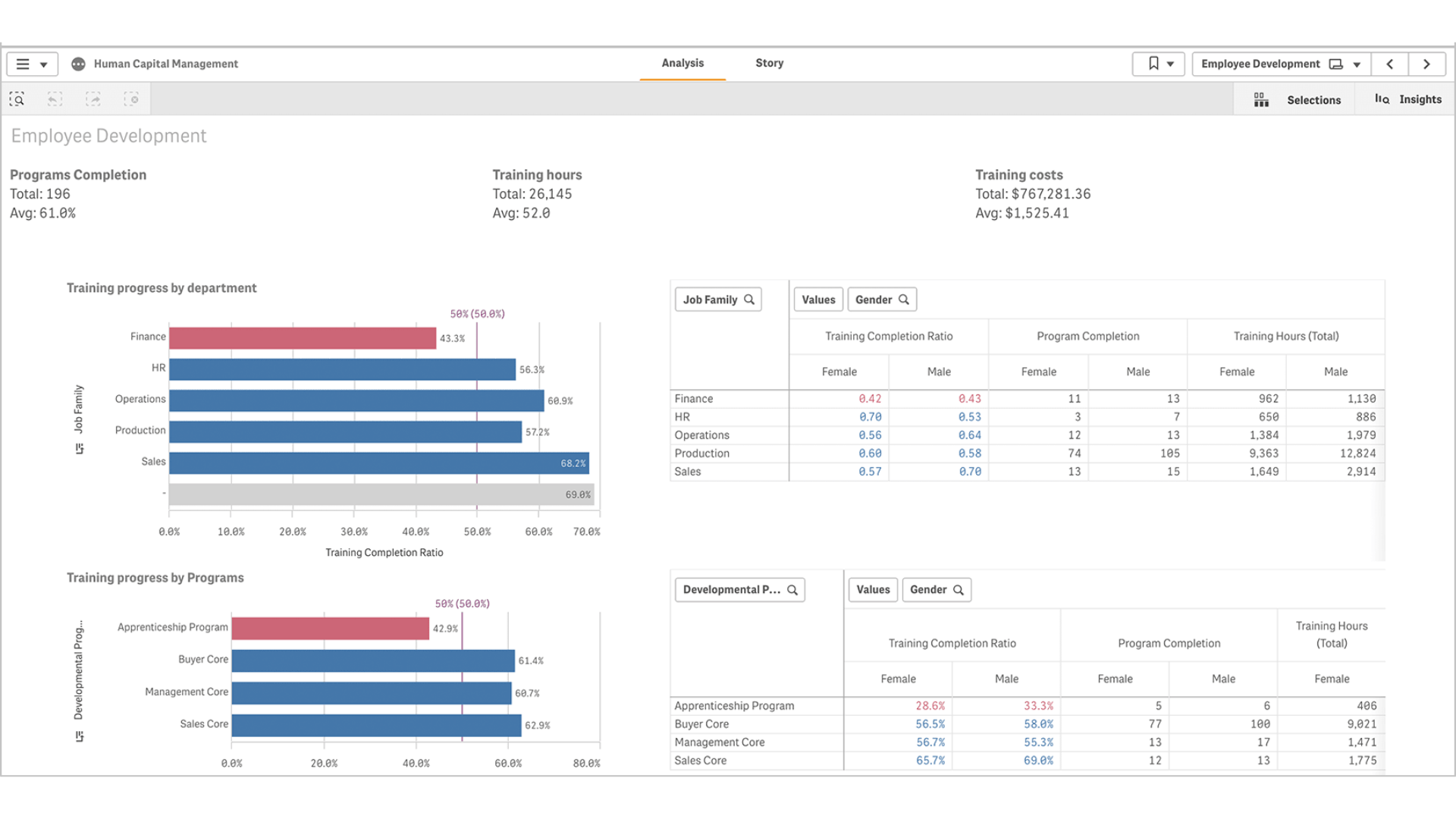This screenshot has height=819, width=1456.
Task: Click the step forward selection icon
Action: click(93, 99)
